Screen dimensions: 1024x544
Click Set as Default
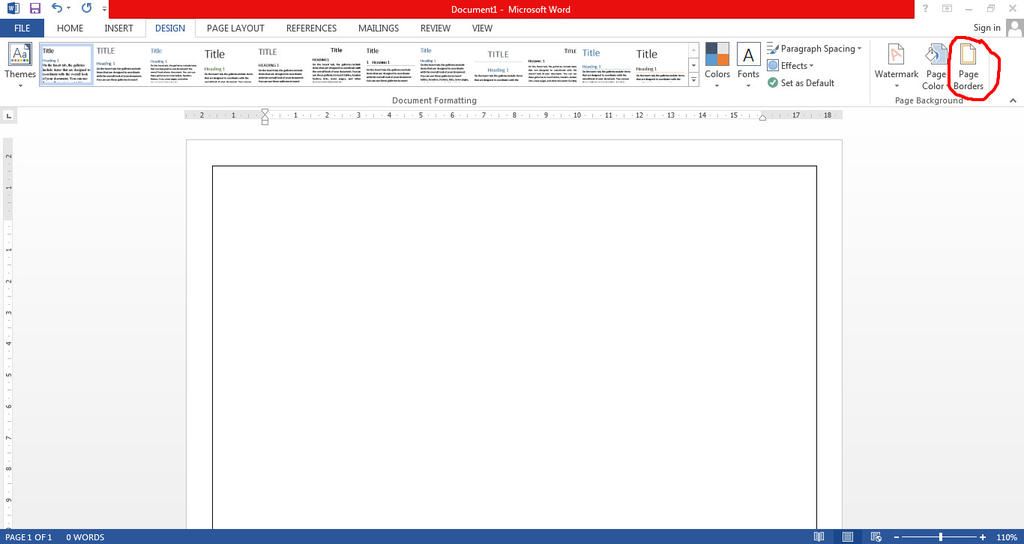801,83
